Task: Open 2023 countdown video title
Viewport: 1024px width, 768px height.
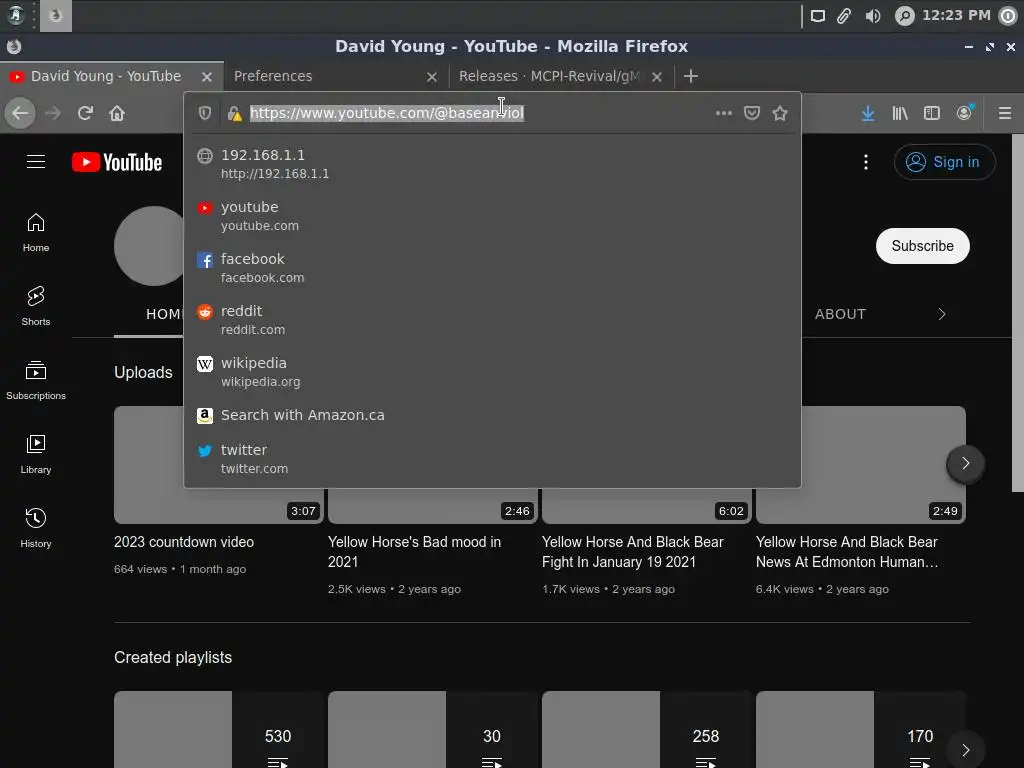Action: point(184,542)
